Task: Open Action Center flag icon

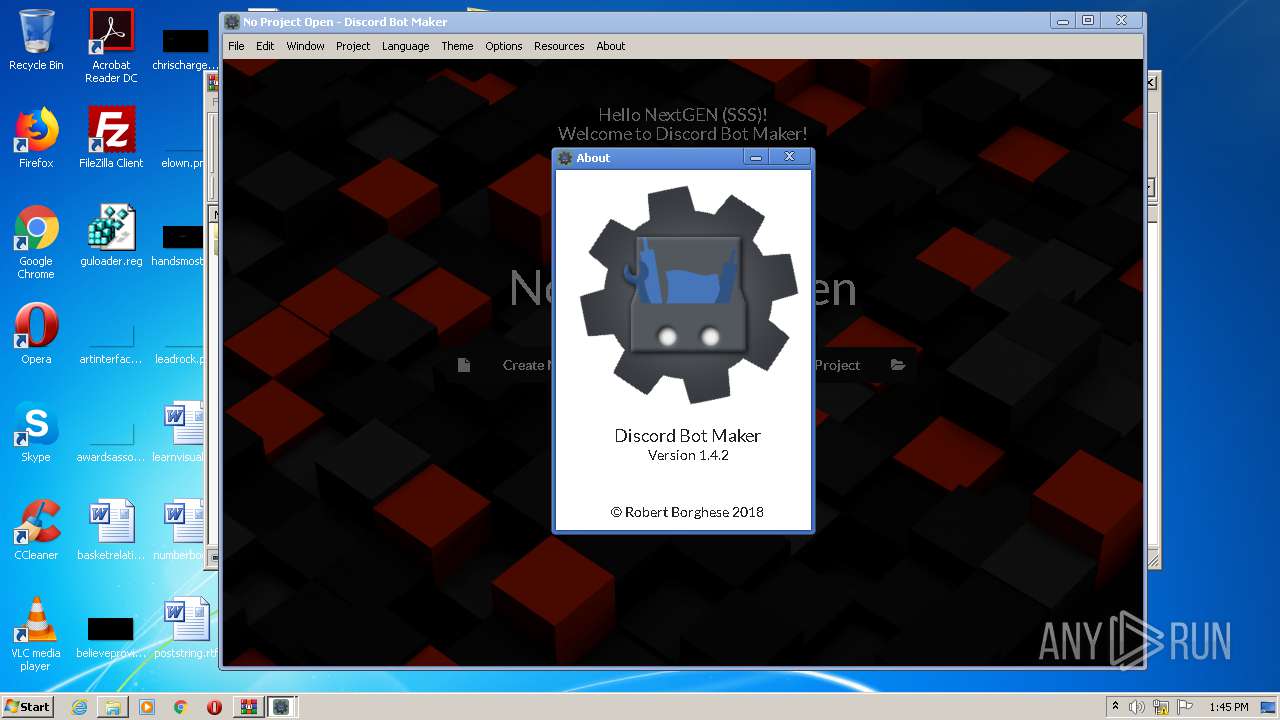Action: coord(1185,707)
